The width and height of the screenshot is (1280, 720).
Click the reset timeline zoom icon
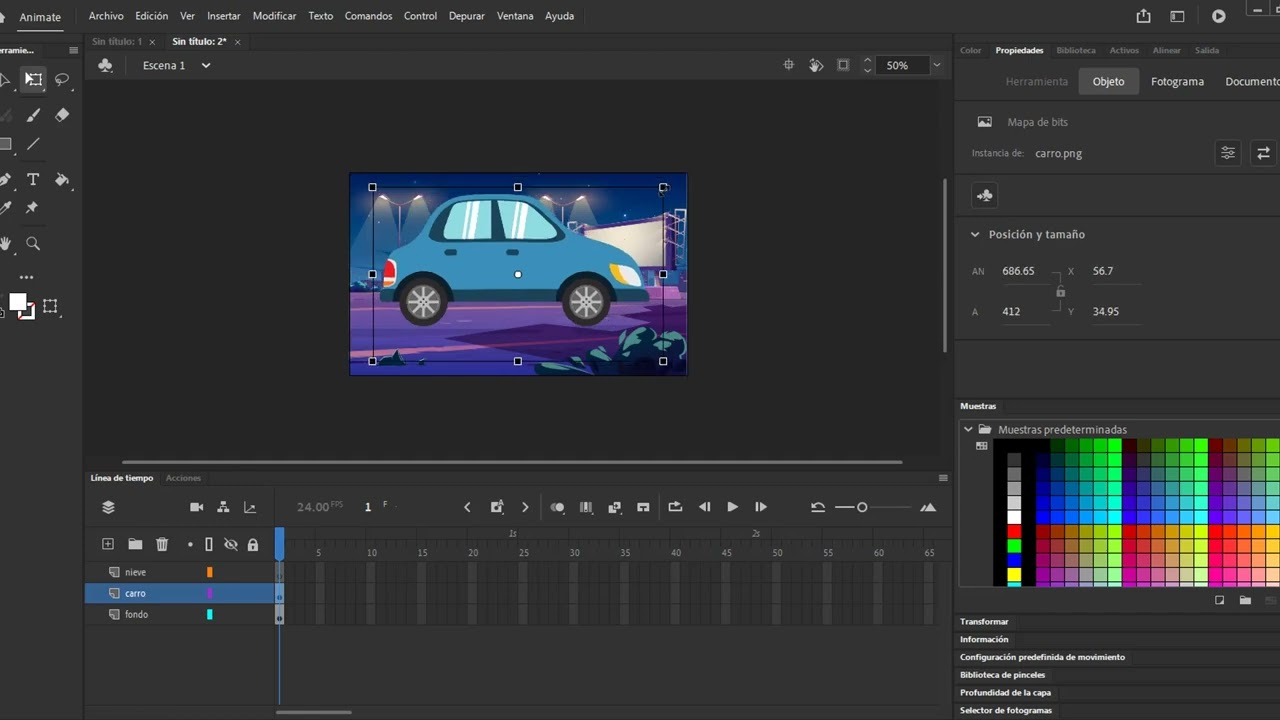point(817,507)
